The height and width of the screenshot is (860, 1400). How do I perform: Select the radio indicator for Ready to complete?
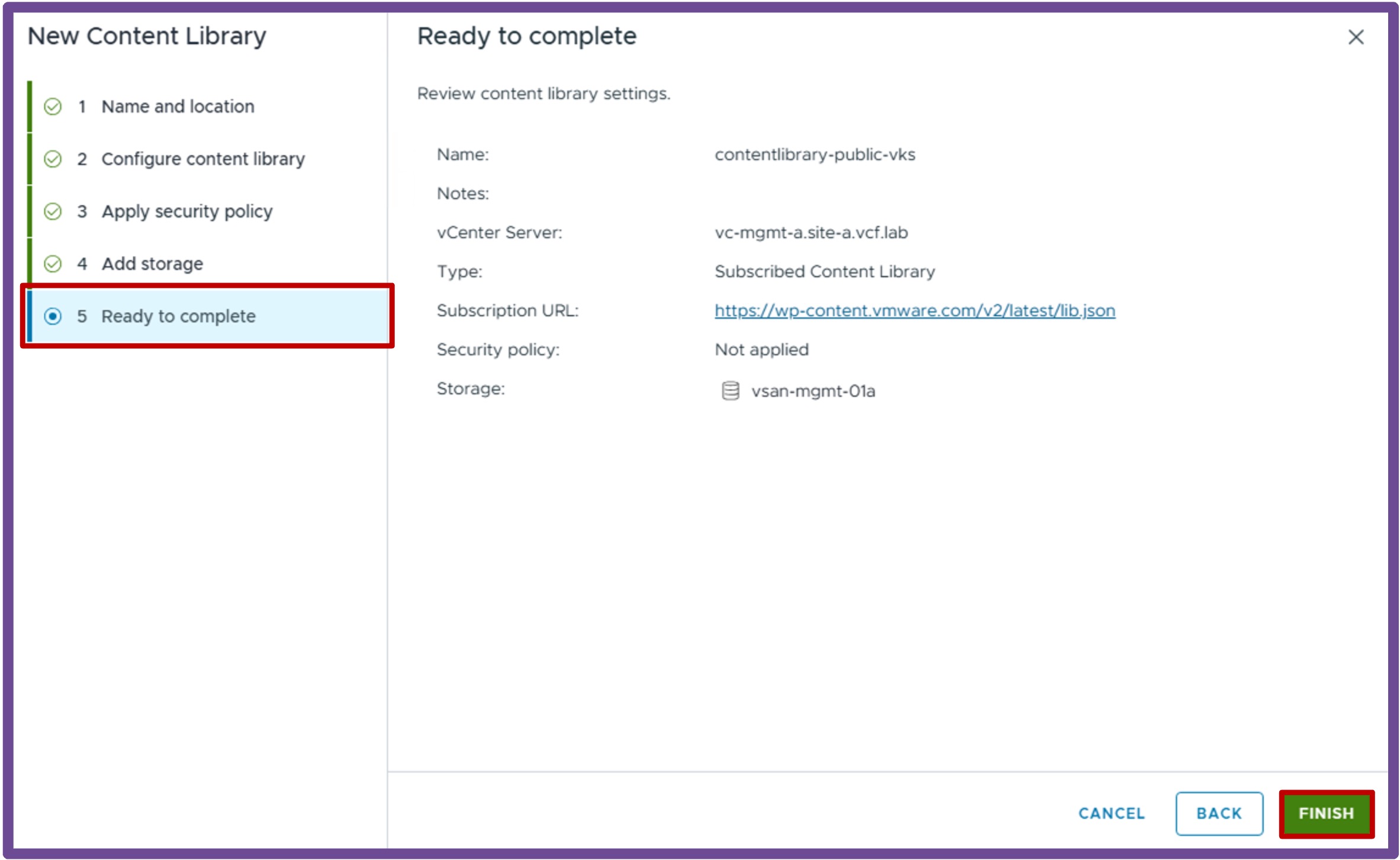[x=53, y=316]
